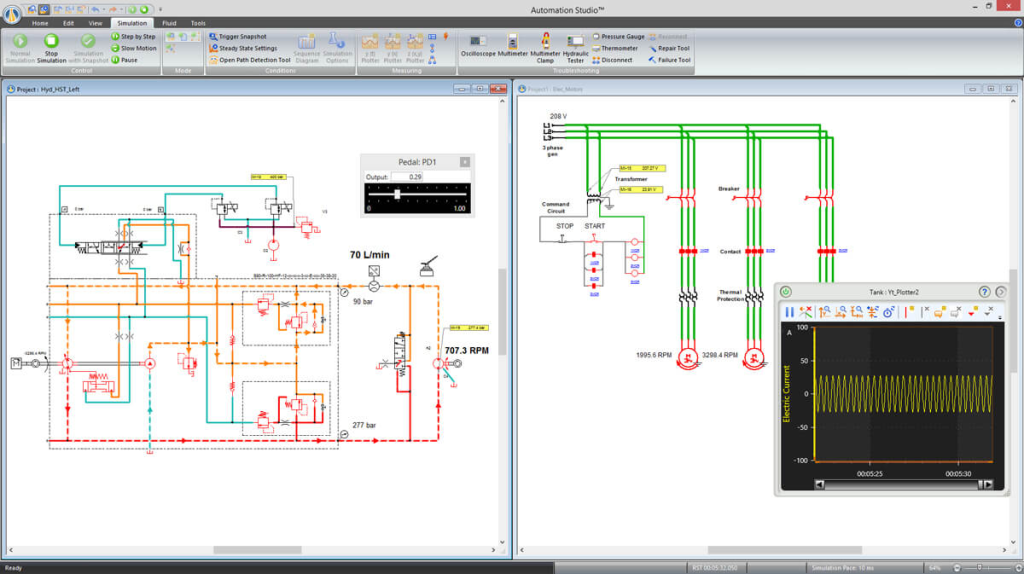This screenshot has width=1024, height=574.
Task: Expand the Yt_Plotter2 side panel arrow
Action: [x=1000, y=292]
